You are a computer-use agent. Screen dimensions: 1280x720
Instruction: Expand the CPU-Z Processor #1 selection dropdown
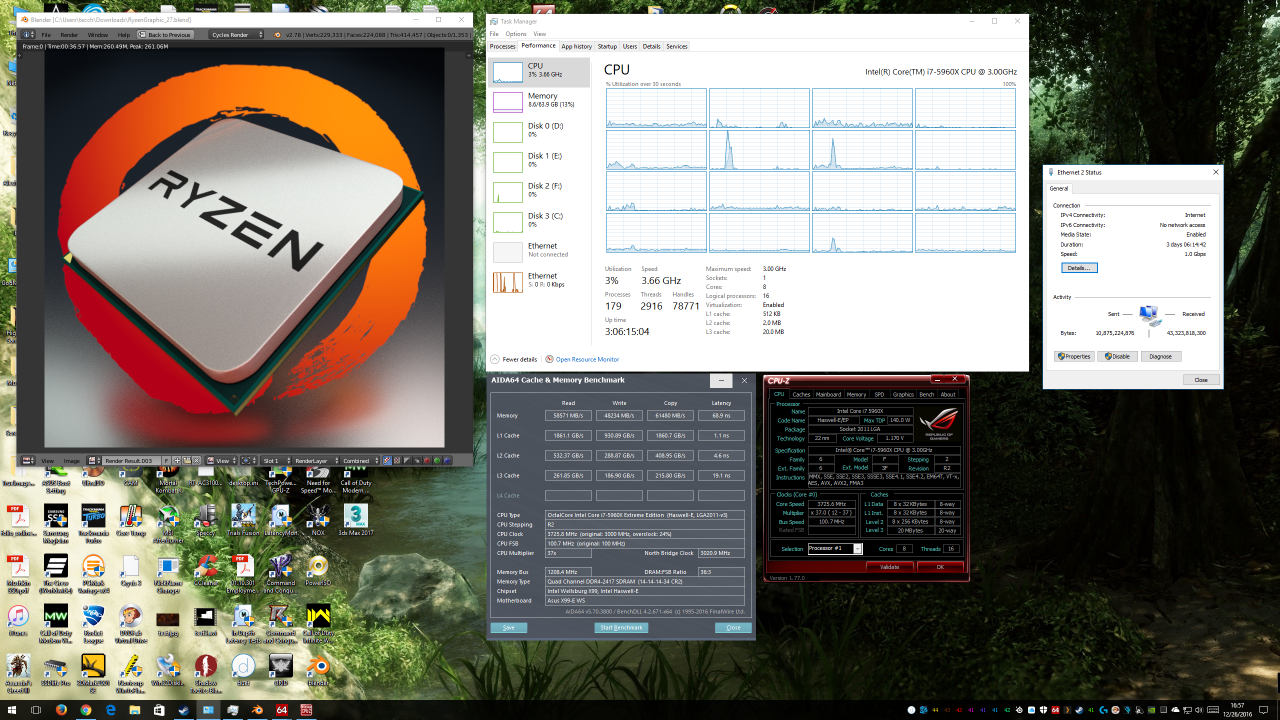coord(857,549)
